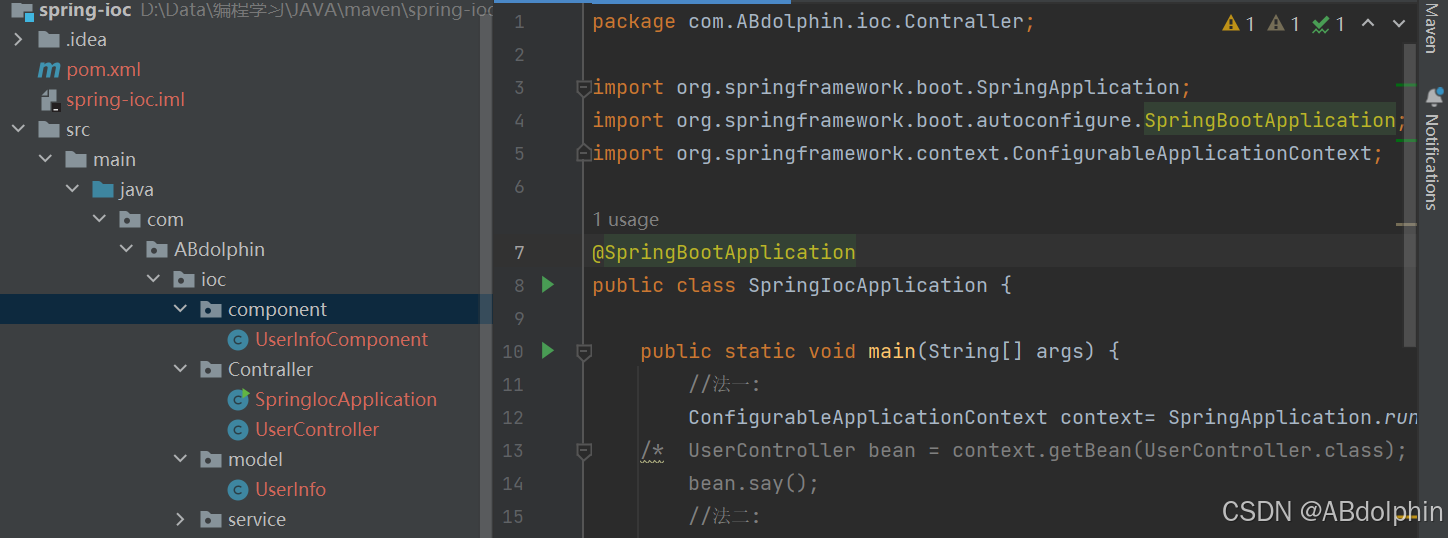Click the runnable class icon of SpringIocApplication
Image resolution: width=1448 pixels, height=538 pixels.
(x=238, y=400)
